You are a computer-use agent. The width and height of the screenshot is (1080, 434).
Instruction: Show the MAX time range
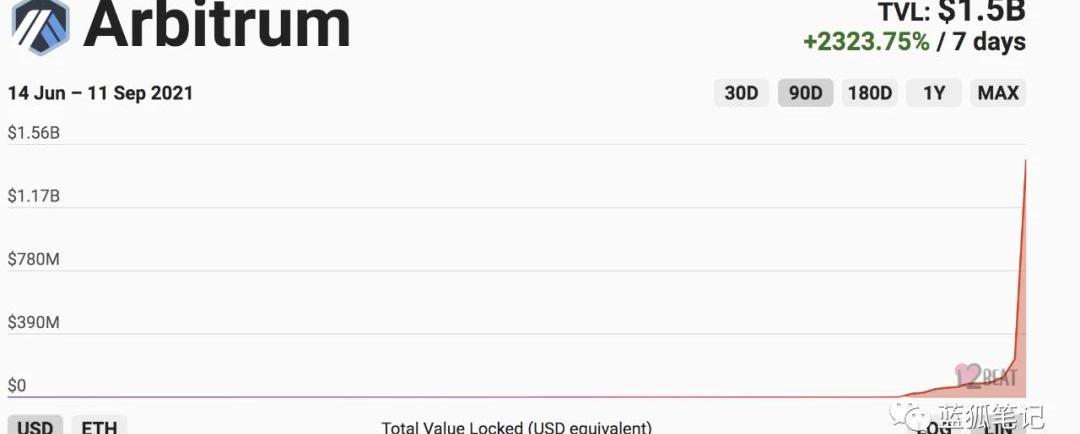pyautogui.click(x=997, y=93)
